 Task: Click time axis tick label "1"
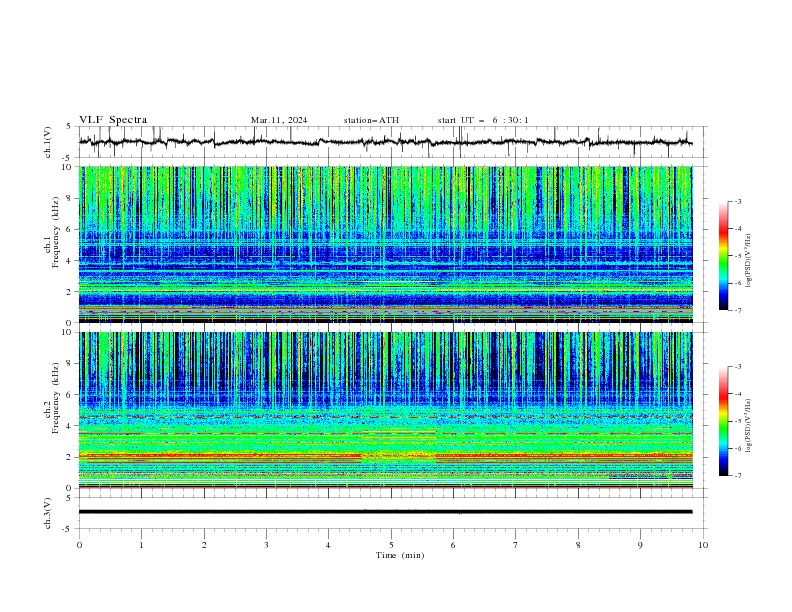(x=141, y=545)
